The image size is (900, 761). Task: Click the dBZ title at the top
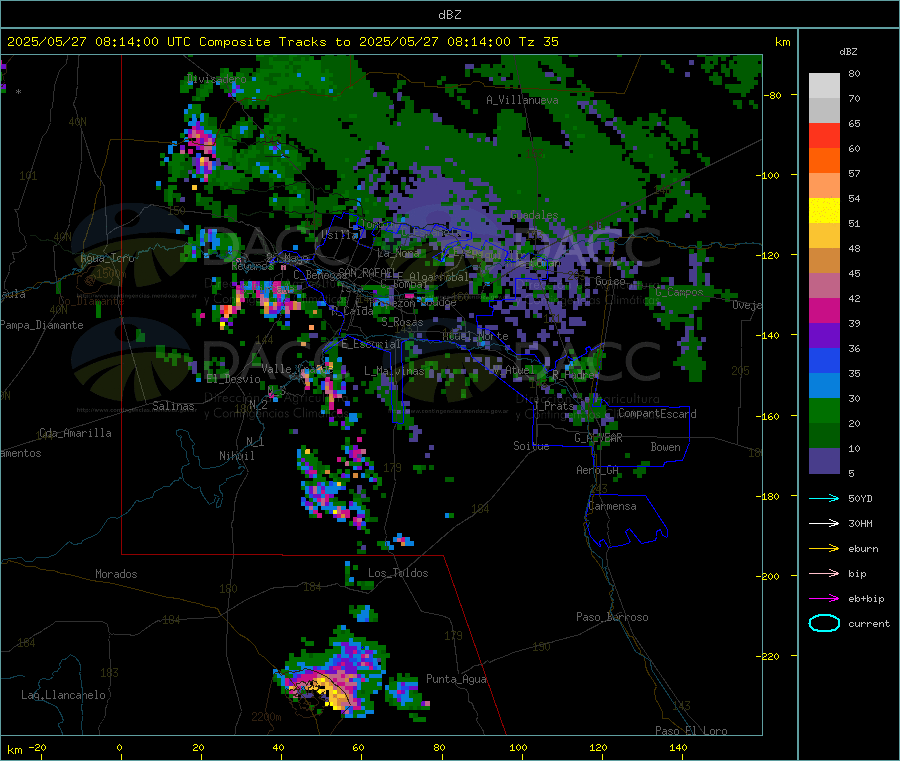pos(449,15)
